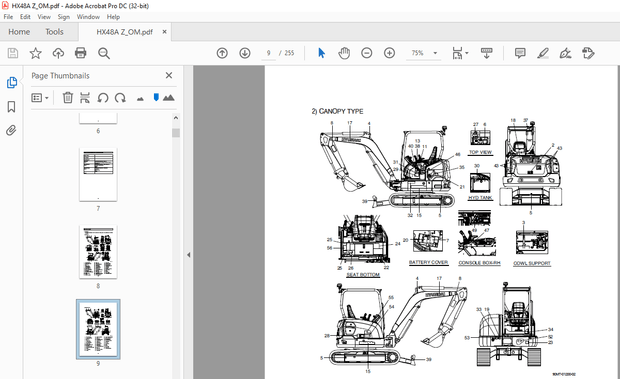The height and width of the screenshot is (379, 620).
Task: Select the arrow Selection tool
Action: pos(321,53)
